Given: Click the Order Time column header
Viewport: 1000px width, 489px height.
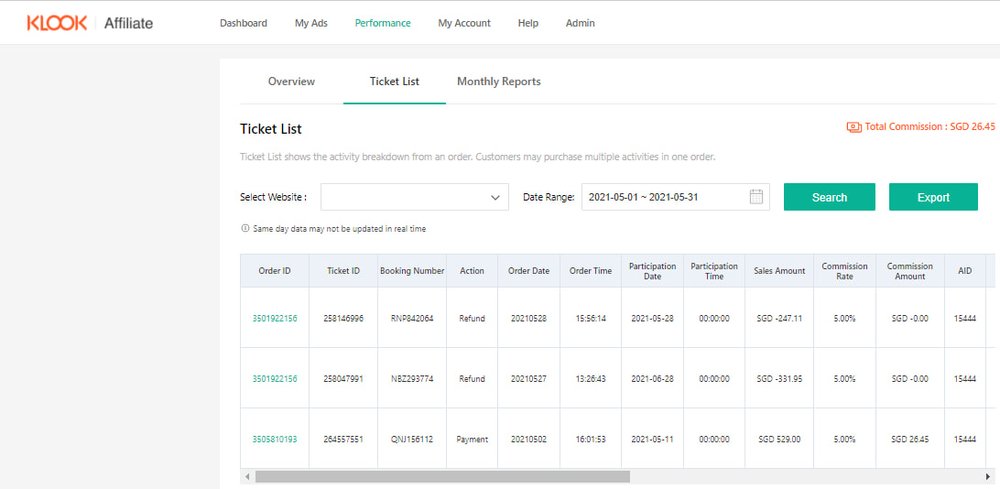Looking at the screenshot, I should 591,271.
